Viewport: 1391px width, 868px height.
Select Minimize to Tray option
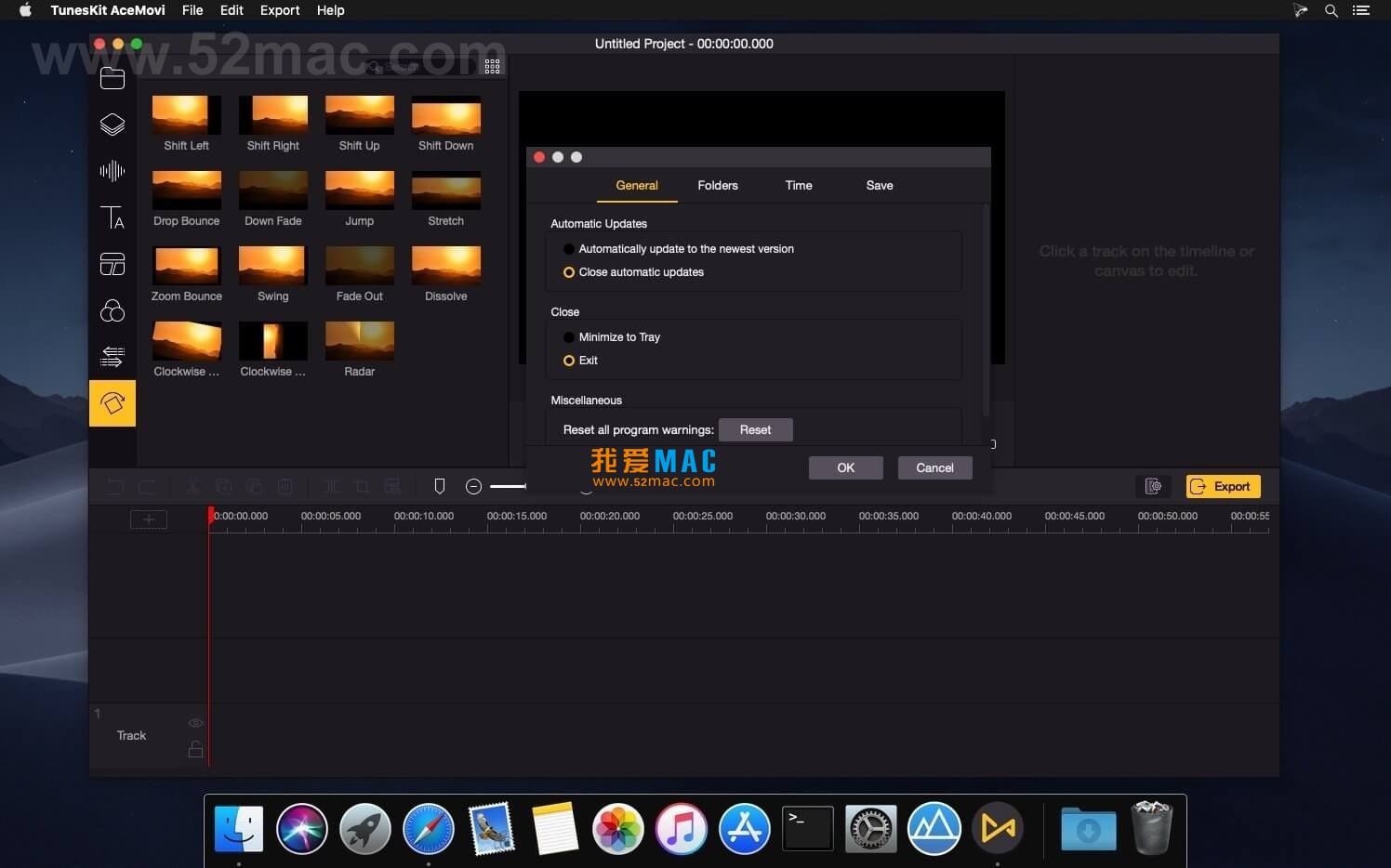click(x=569, y=337)
